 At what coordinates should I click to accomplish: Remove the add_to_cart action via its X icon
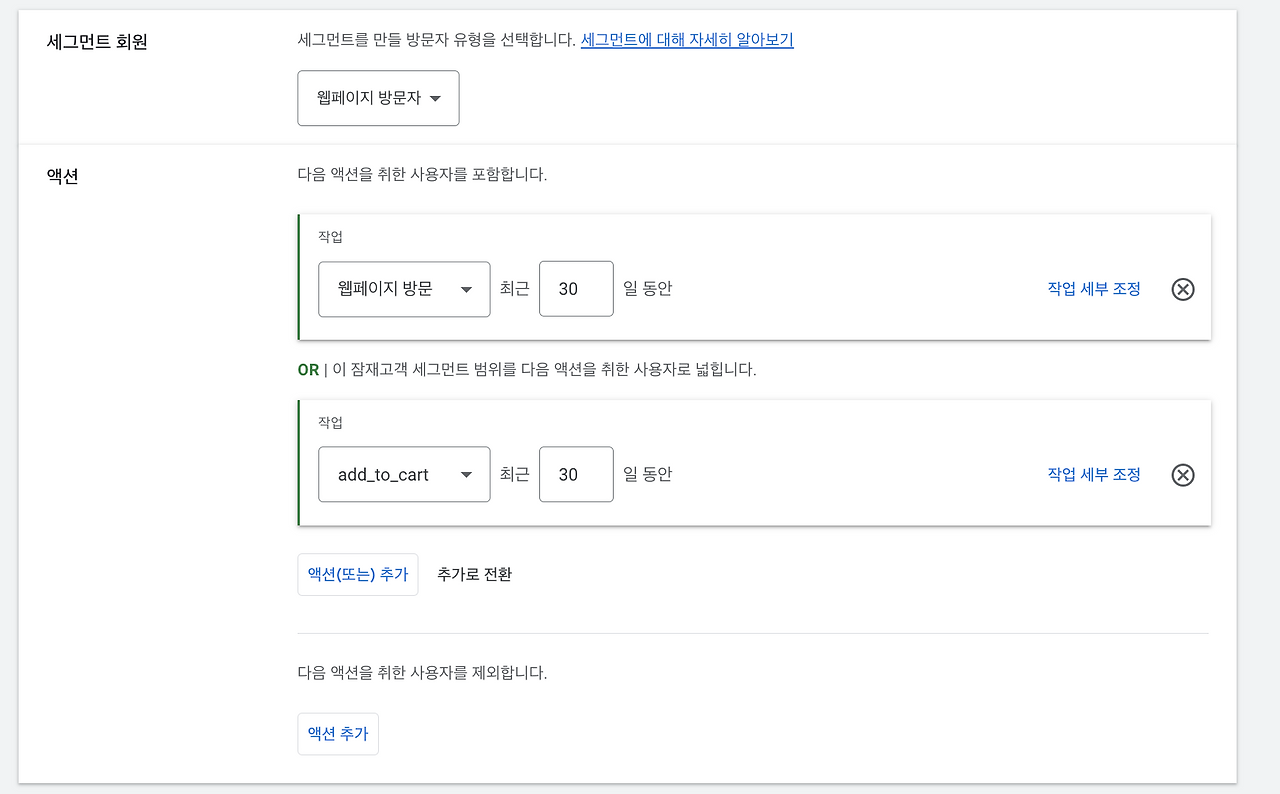(1183, 475)
